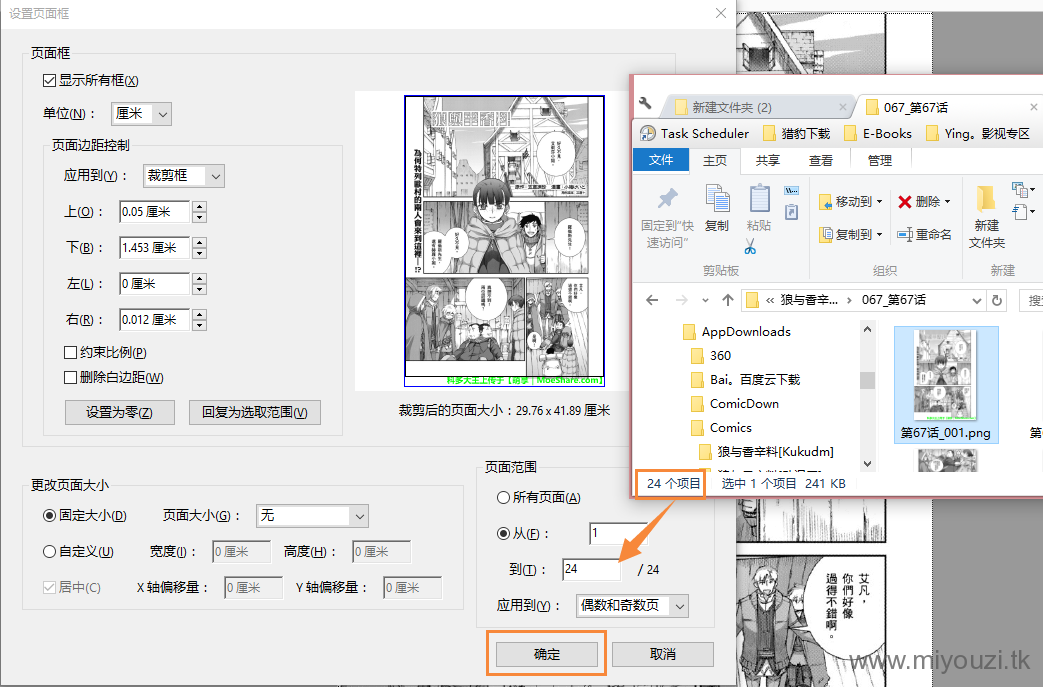Screen dimensions: 1043x687
Task: Click the 上 margin input field
Action: pos(154,212)
